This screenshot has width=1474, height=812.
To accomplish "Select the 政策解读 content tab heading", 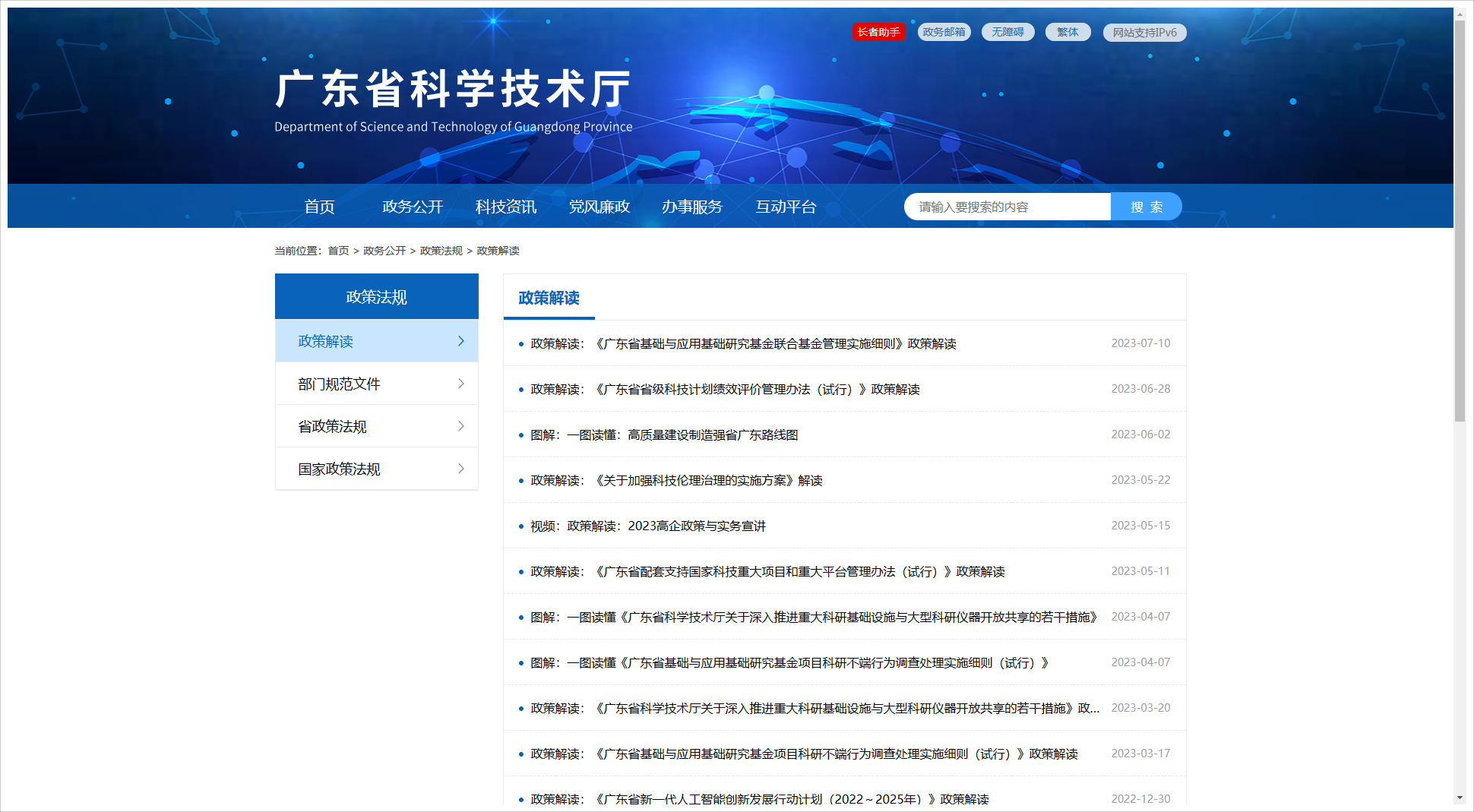I will click(x=549, y=298).
